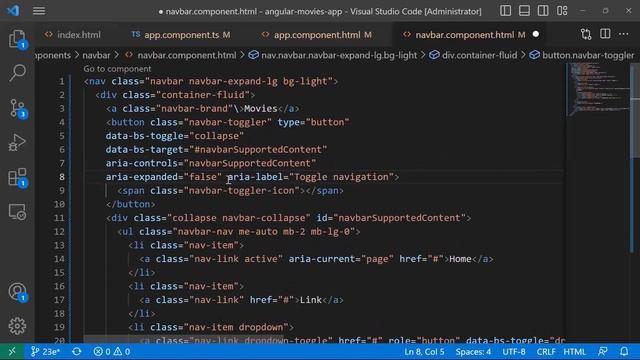Image resolution: width=640 pixels, height=360 pixels.
Task: Click the Go to component code lens
Action: click(x=117, y=69)
